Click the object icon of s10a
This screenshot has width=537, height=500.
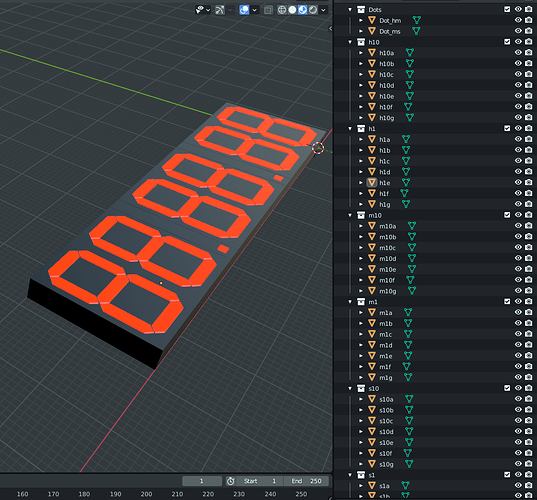pyautogui.click(x=372, y=399)
